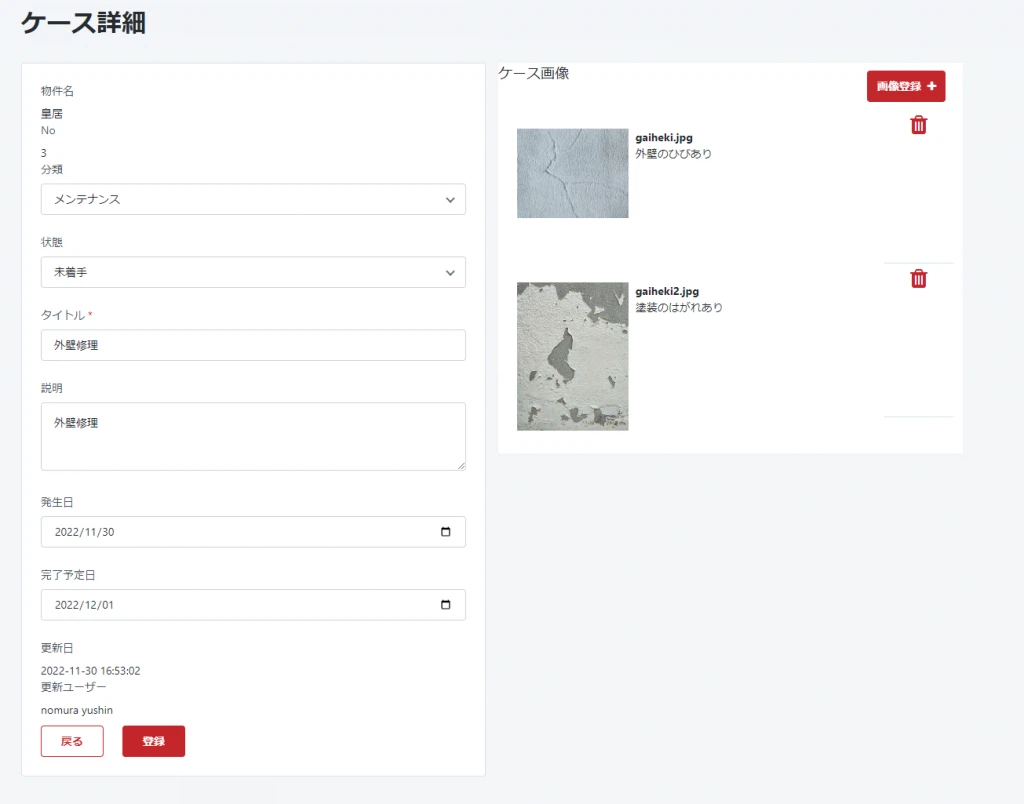Click the 発生日 field showing 2022/11/30
This screenshot has height=804, width=1024.
[253, 532]
